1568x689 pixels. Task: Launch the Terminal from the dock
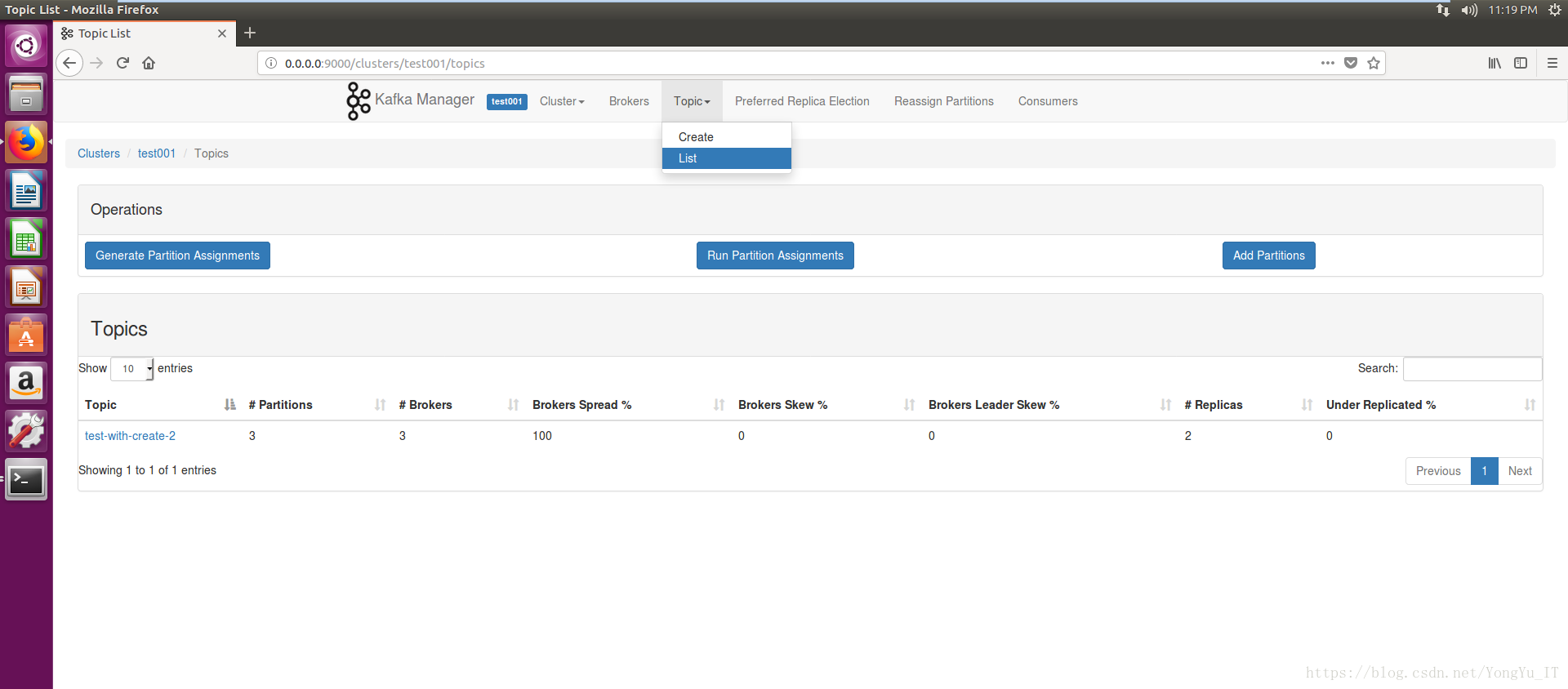(x=26, y=479)
